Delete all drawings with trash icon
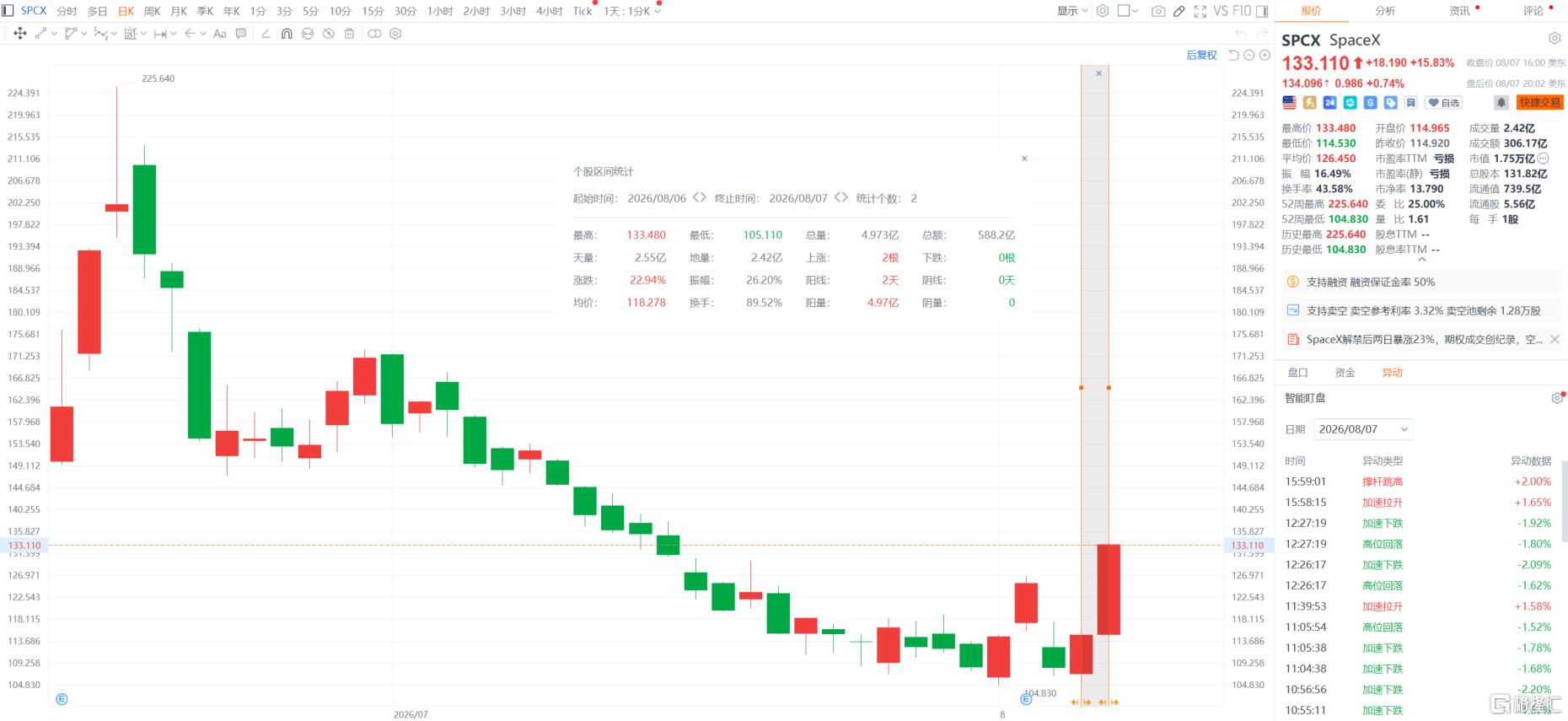Viewport: 1568px width, 721px height. (349, 34)
